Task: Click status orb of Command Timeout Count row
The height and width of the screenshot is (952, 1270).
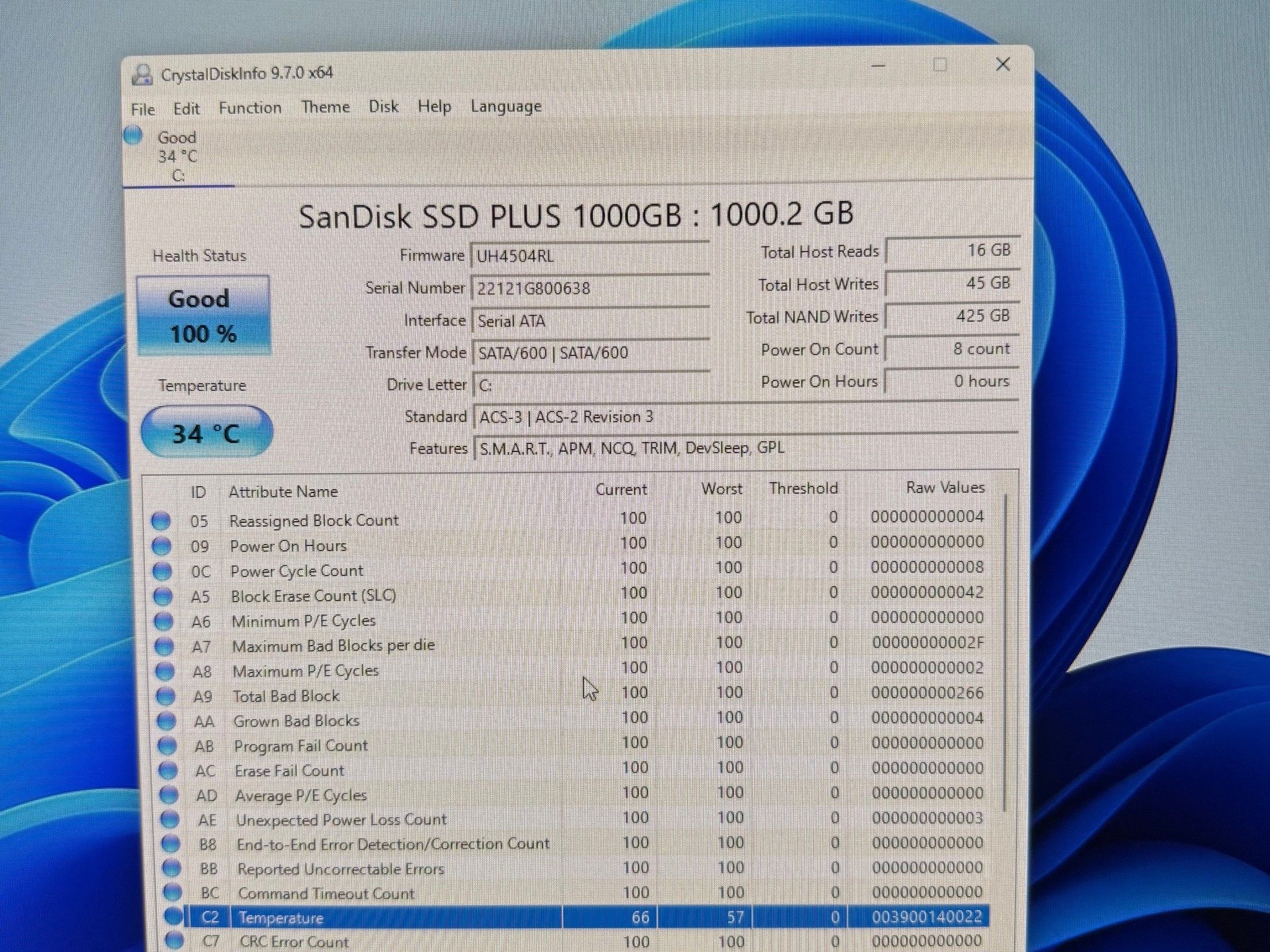Action: (173, 892)
